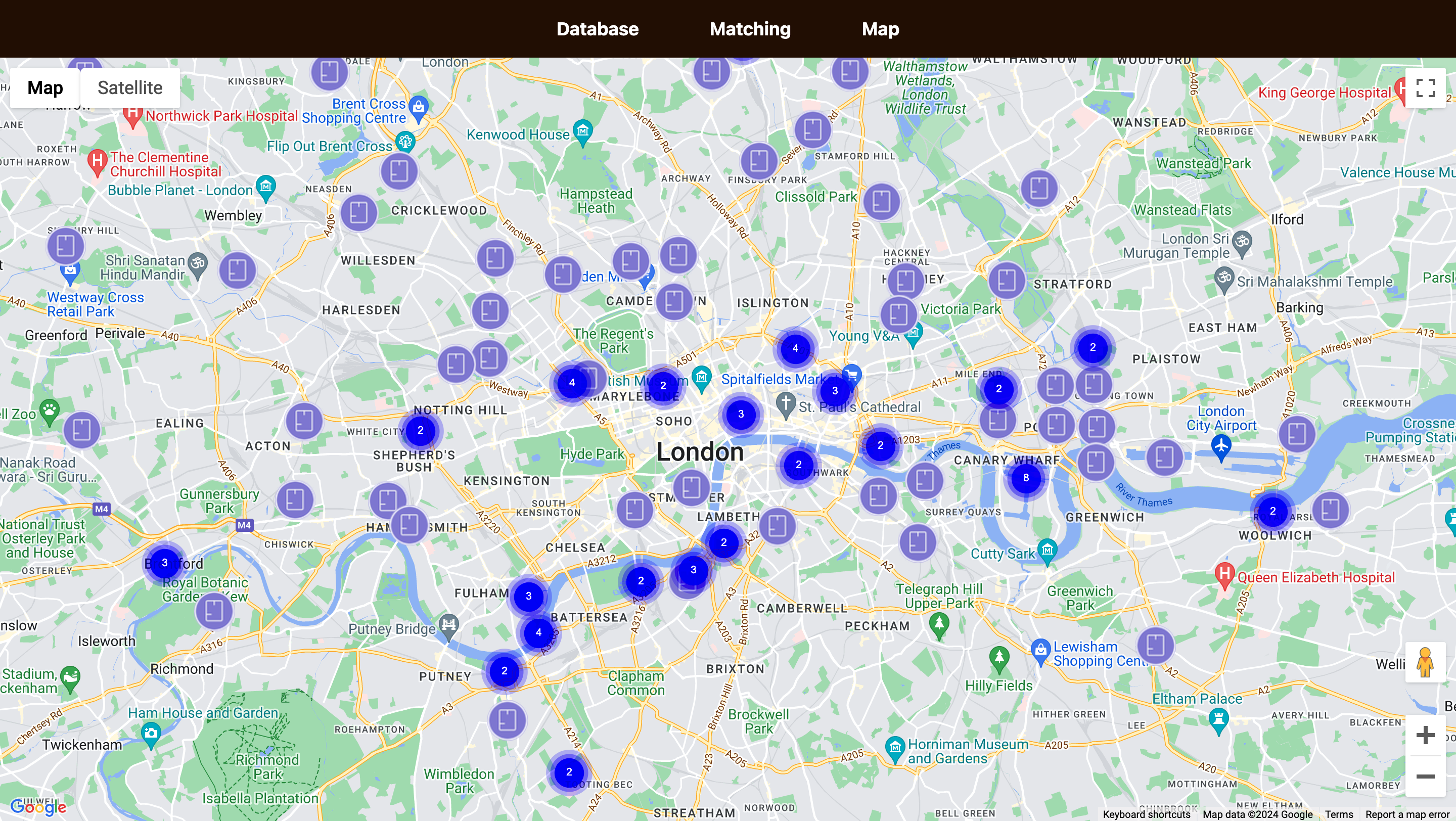Zoom out with the minus button
The image size is (1456, 821).
pos(1426,777)
